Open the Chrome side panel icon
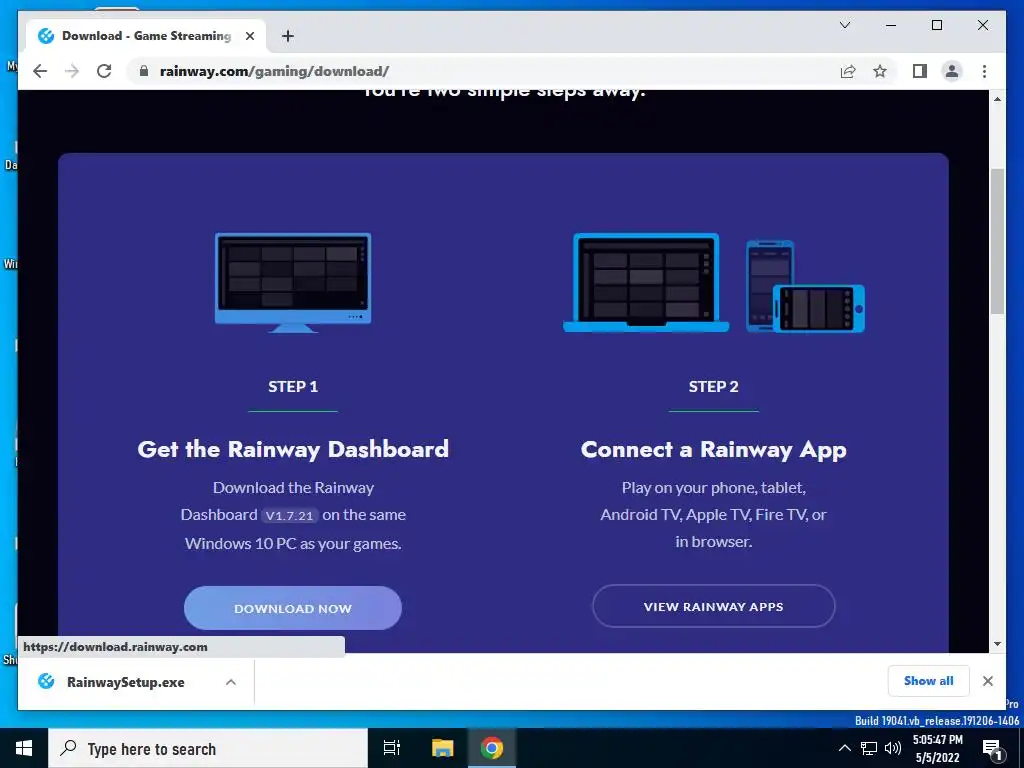 [920, 71]
